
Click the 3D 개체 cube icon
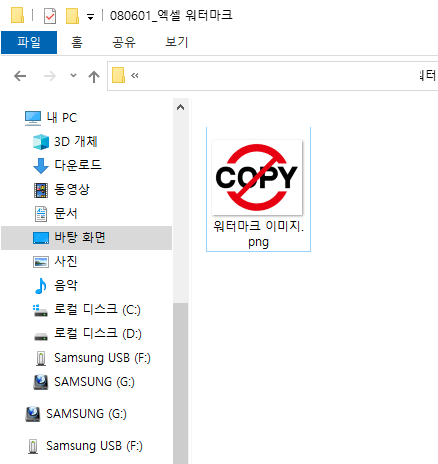[x=41, y=142]
